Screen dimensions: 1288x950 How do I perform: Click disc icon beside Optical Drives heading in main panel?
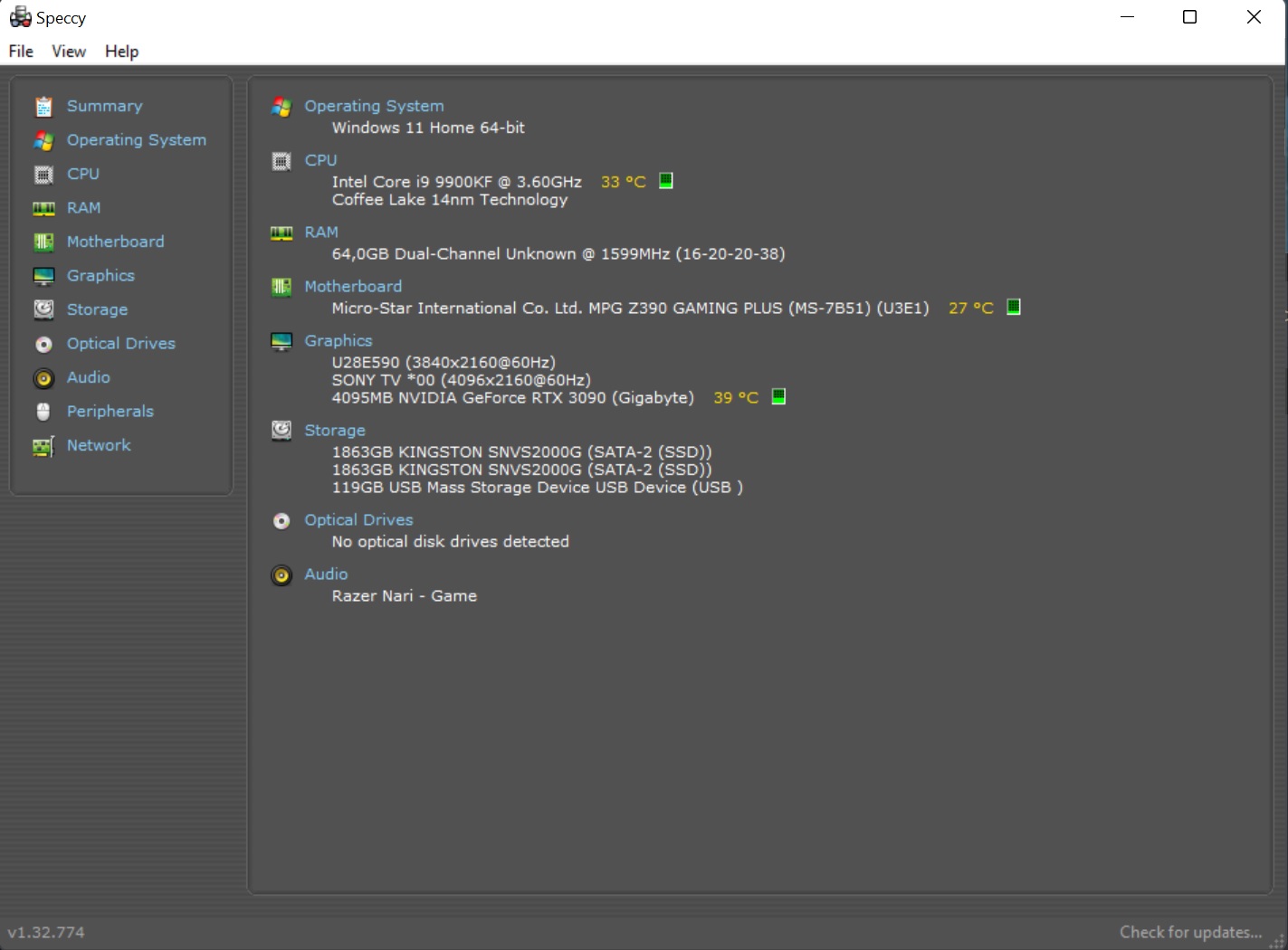click(x=281, y=521)
